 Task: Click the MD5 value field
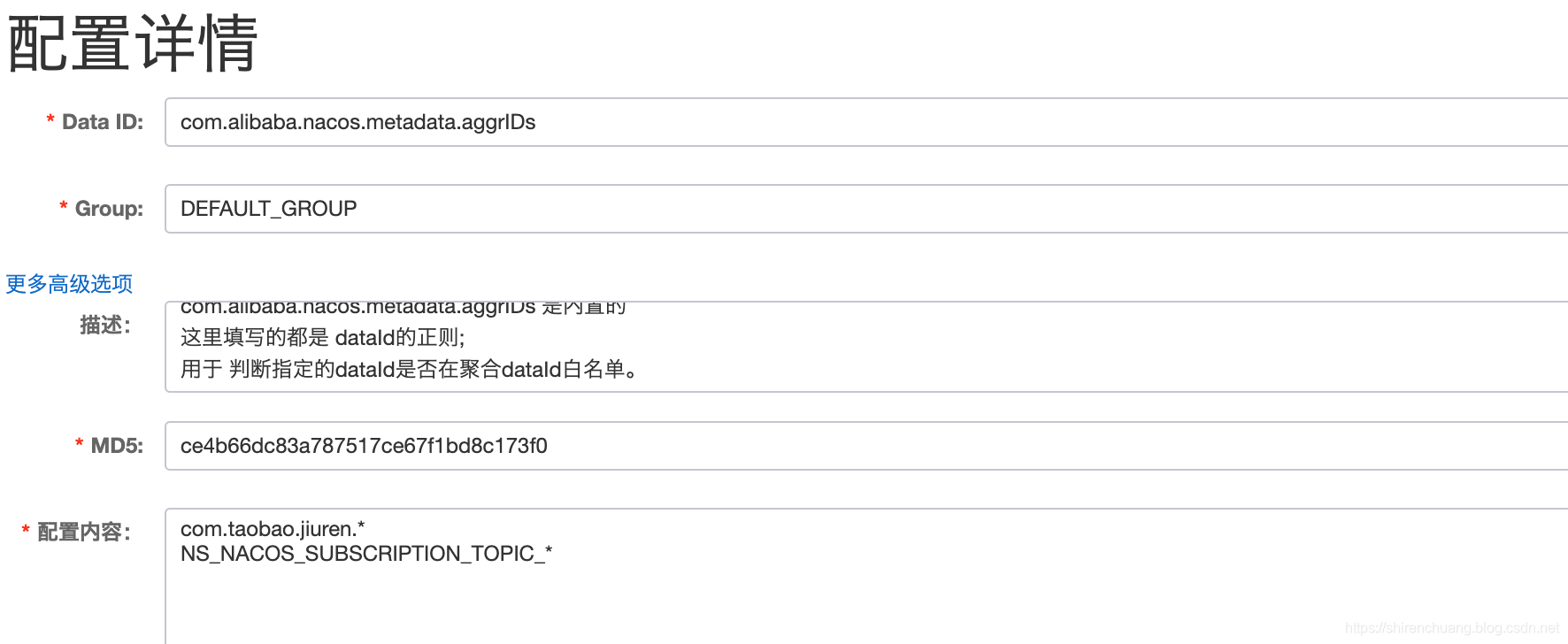coord(865,446)
